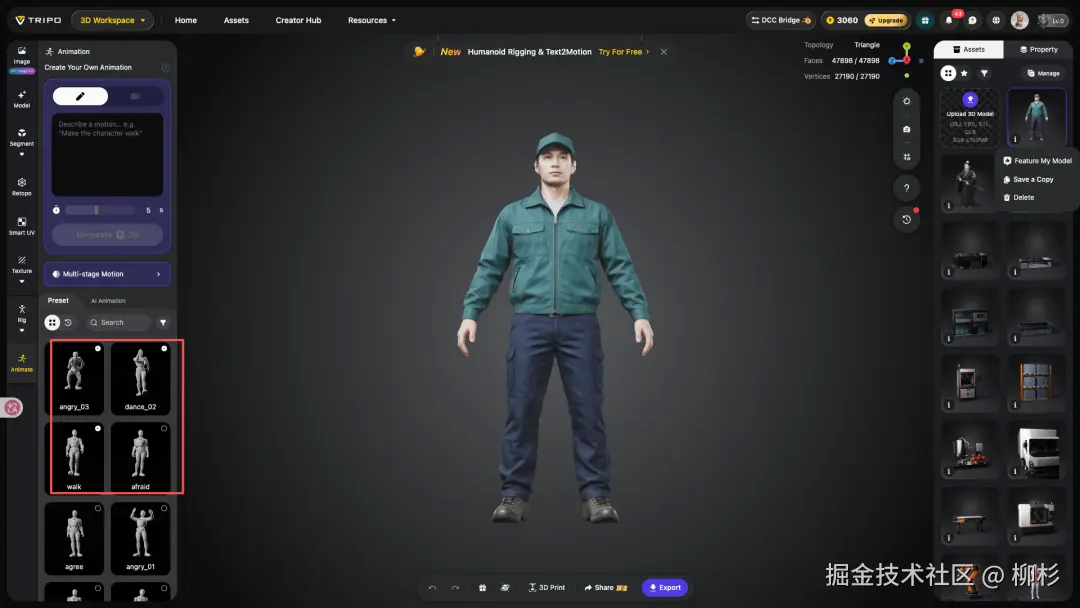Choose Delete from context menu
This screenshot has width=1080, height=608.
click(1019, 198)
